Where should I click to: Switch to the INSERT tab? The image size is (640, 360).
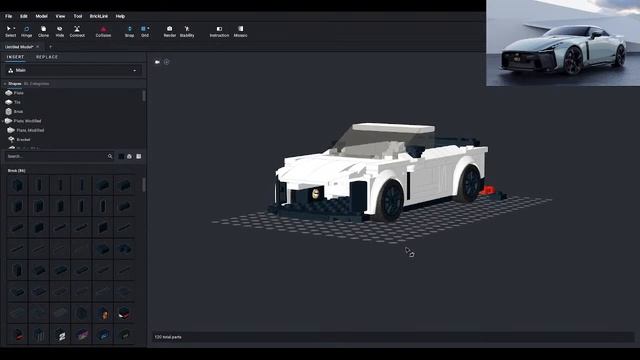[x=16, y=57]
